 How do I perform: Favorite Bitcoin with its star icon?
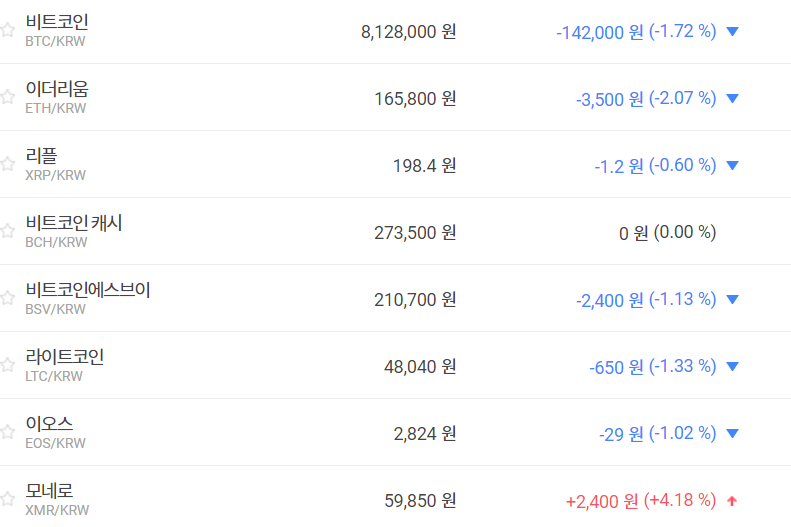(8, 30)
